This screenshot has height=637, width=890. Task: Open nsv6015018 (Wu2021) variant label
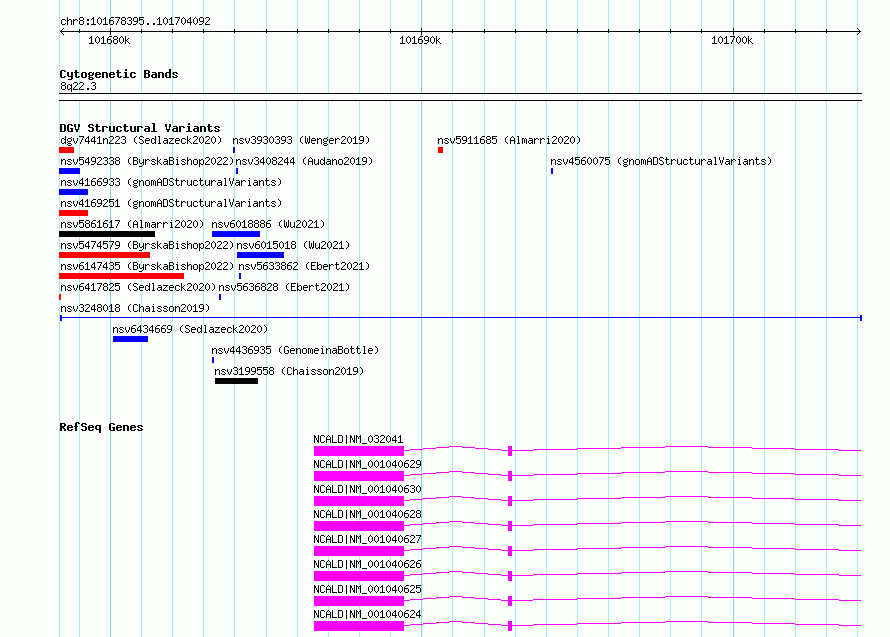point(293,245)
